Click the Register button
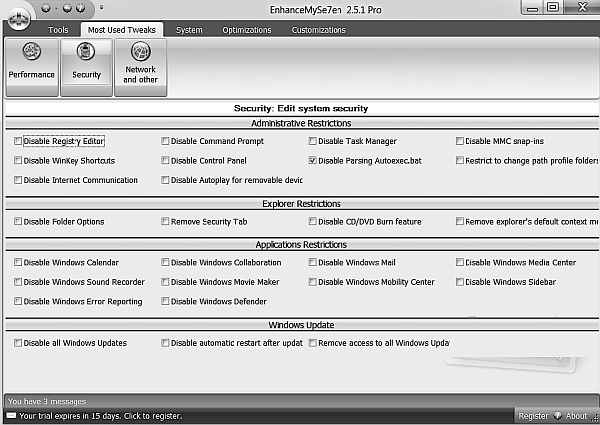Viewport: 600px width, 425px height. 533,416
